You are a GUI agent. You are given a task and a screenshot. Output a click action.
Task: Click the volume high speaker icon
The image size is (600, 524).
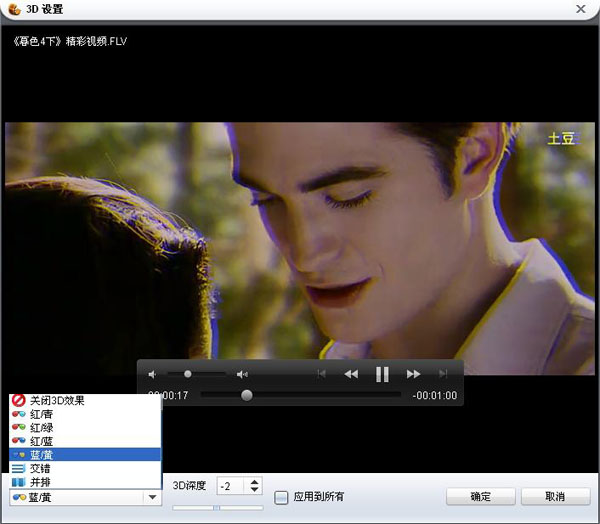click(x=242, y=374)
